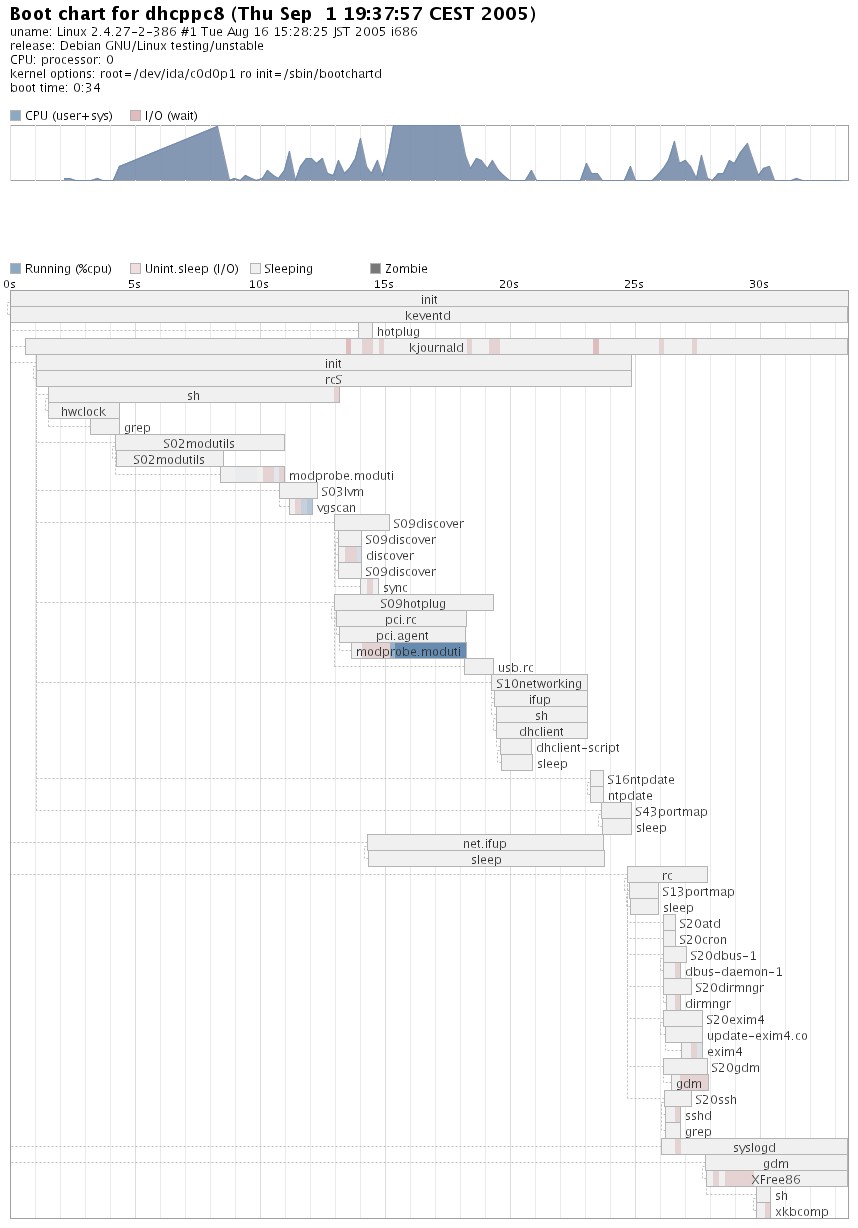The image size is (858, 1228).
Task: Click the Sleeping legend square
Action: [x=255, y=269]
